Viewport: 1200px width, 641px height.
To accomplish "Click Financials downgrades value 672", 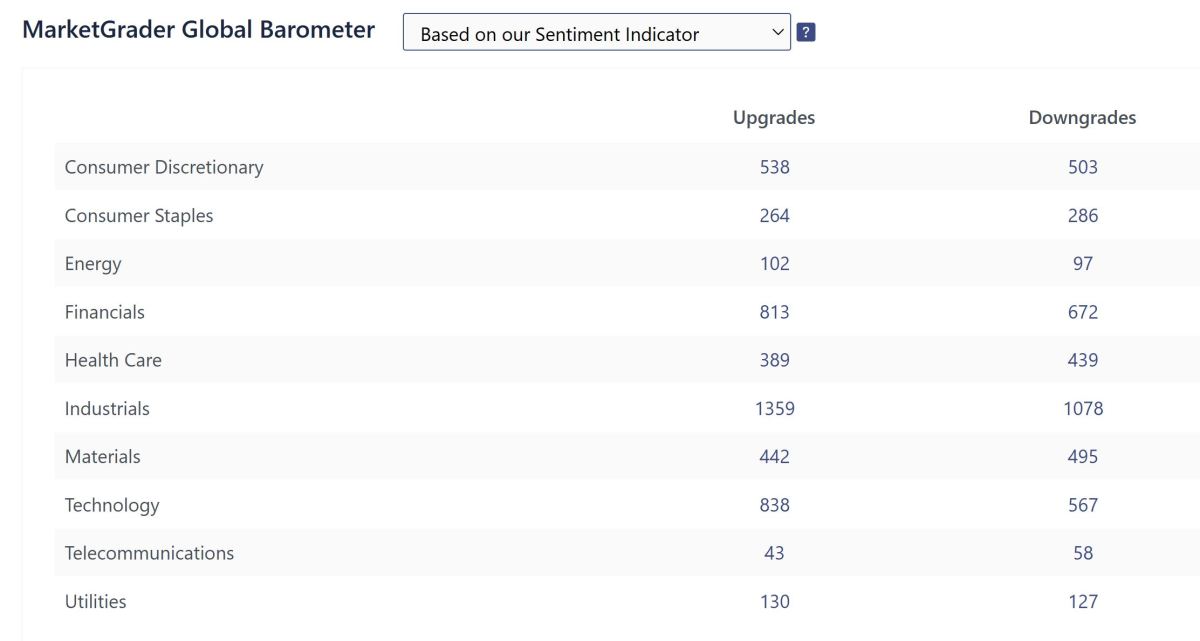I will pos(1082,312).
